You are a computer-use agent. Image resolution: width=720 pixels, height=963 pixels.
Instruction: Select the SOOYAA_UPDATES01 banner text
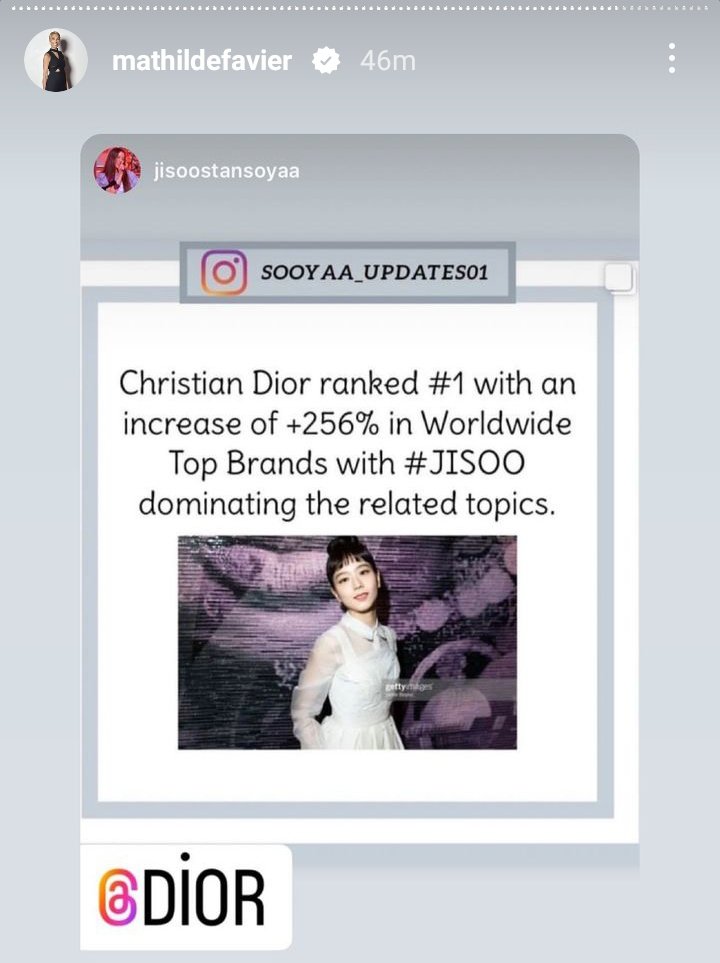point(375,273)
